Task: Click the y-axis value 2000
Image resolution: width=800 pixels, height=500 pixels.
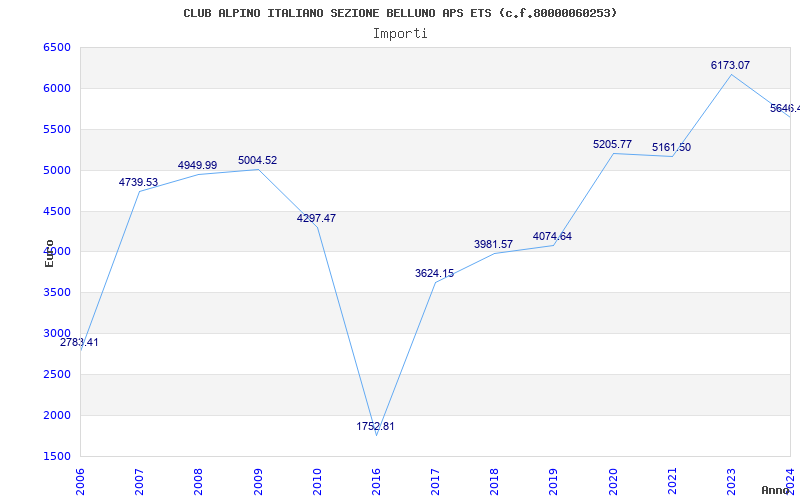Action: [x=57, y=415]
